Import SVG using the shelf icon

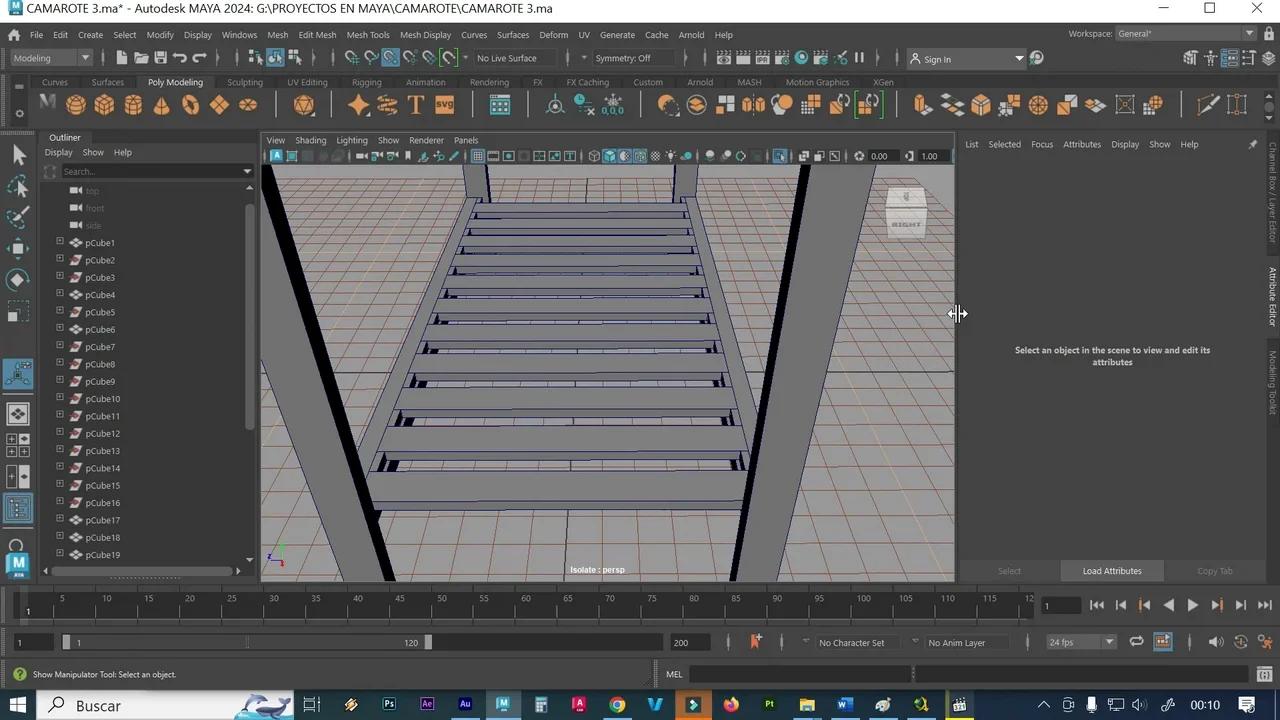click(444, 104)
